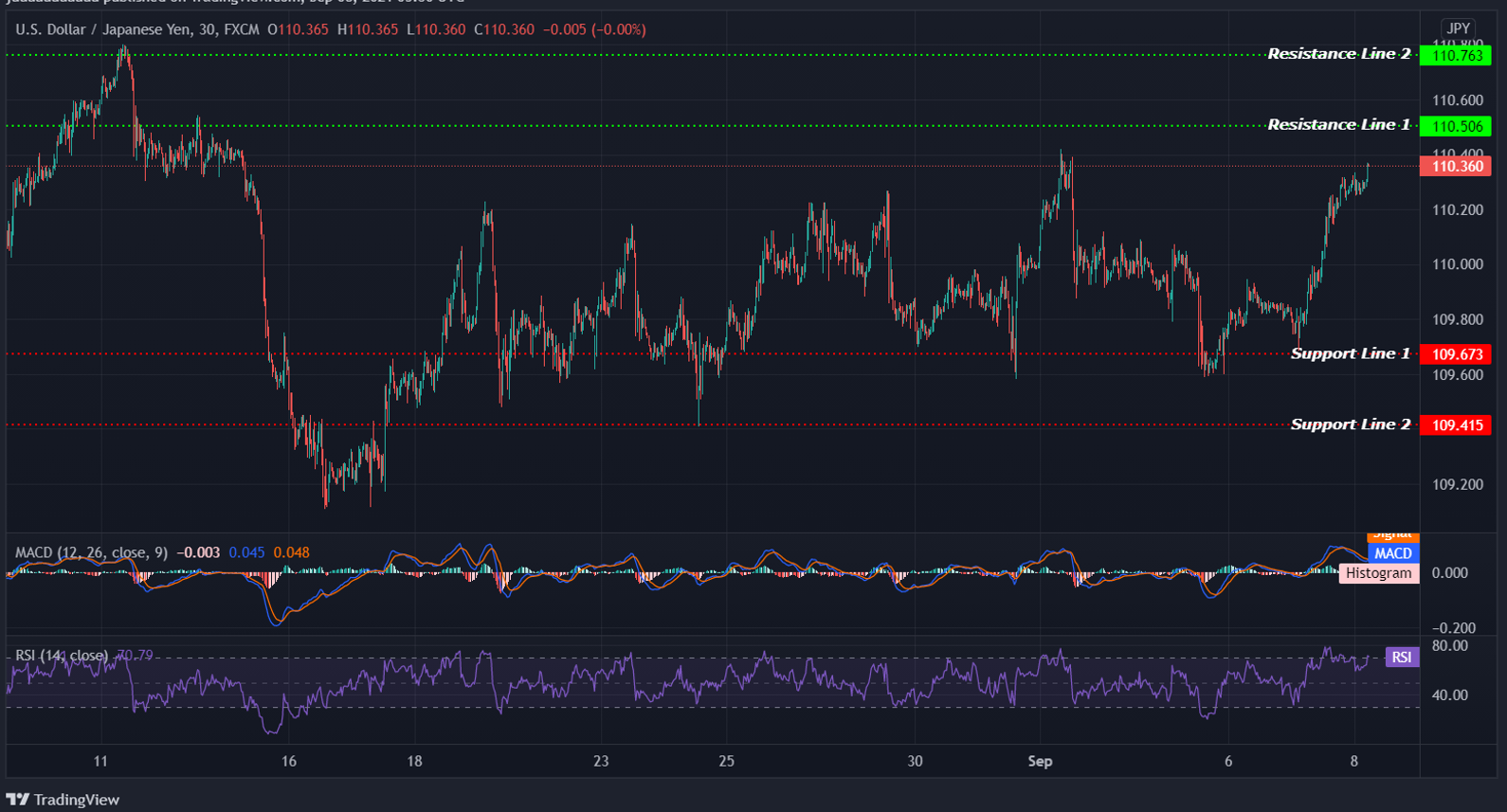The image size is (1507, 812).
Task: Click the 110.360 current price tag
Action: [1456, 166]
